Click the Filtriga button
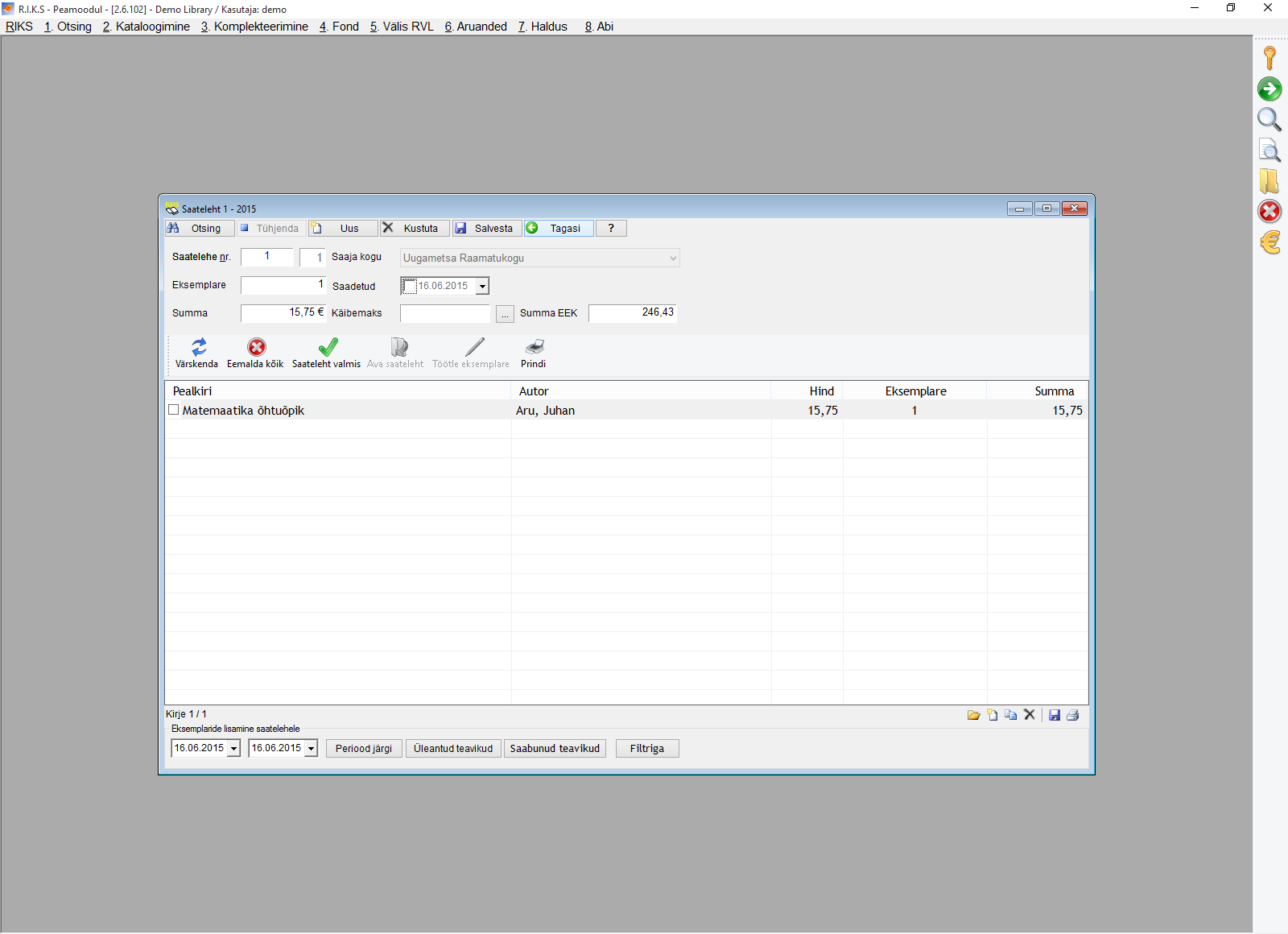Screen dimensions: 1288x934 [647, 749]
